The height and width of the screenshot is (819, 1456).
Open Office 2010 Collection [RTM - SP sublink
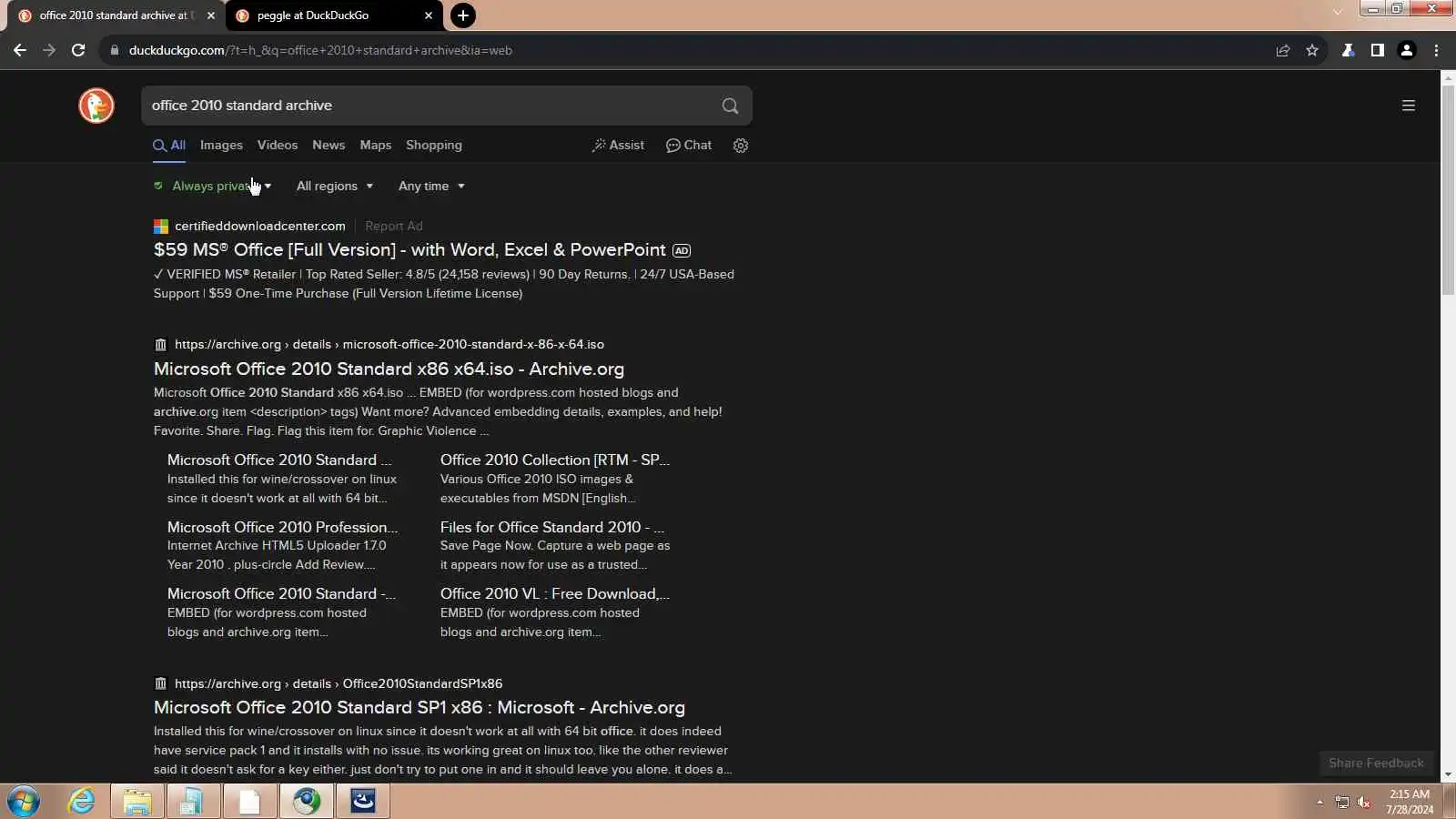click(555, 460)
